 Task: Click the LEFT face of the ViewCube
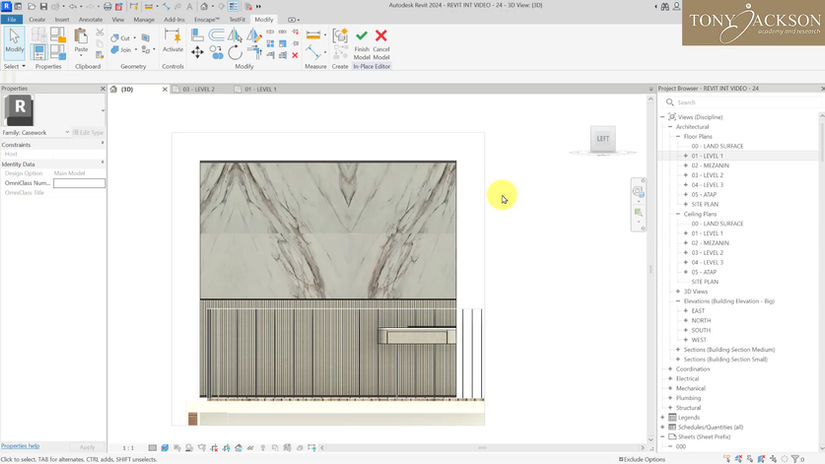coord(602,139)
